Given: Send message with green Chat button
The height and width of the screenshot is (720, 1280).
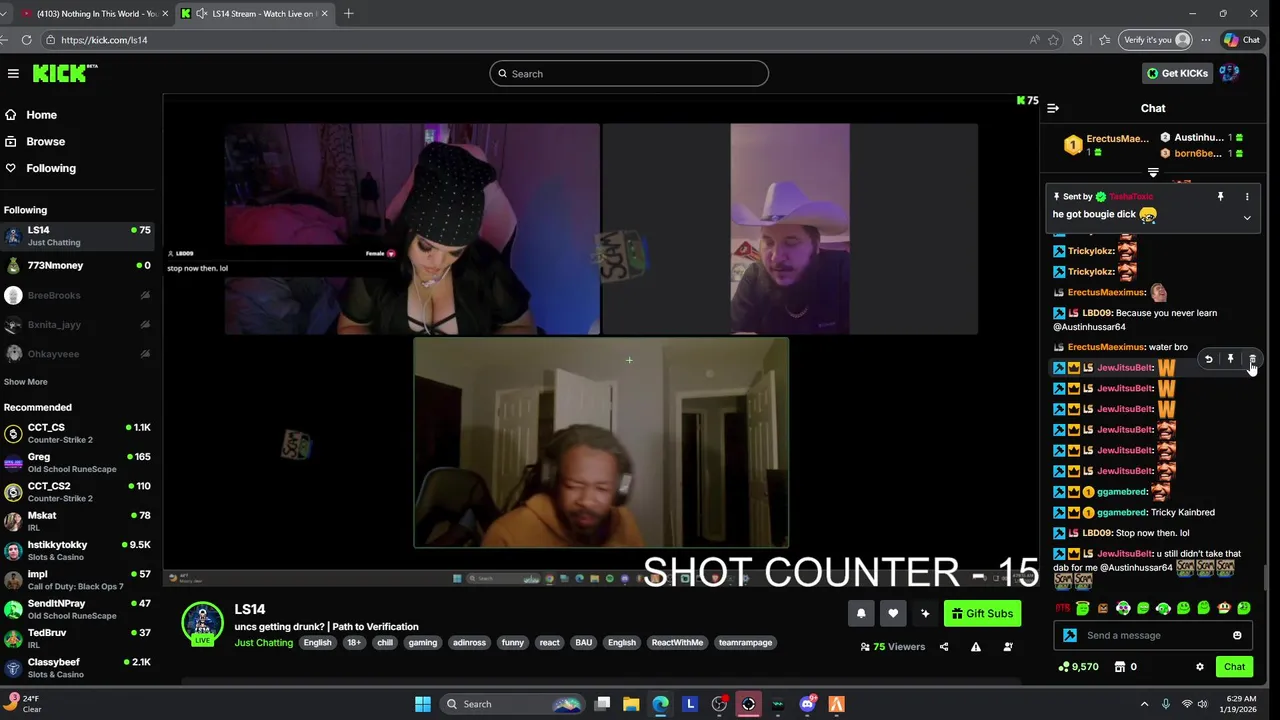Looking at the screenshot, I should (1234, 667).
